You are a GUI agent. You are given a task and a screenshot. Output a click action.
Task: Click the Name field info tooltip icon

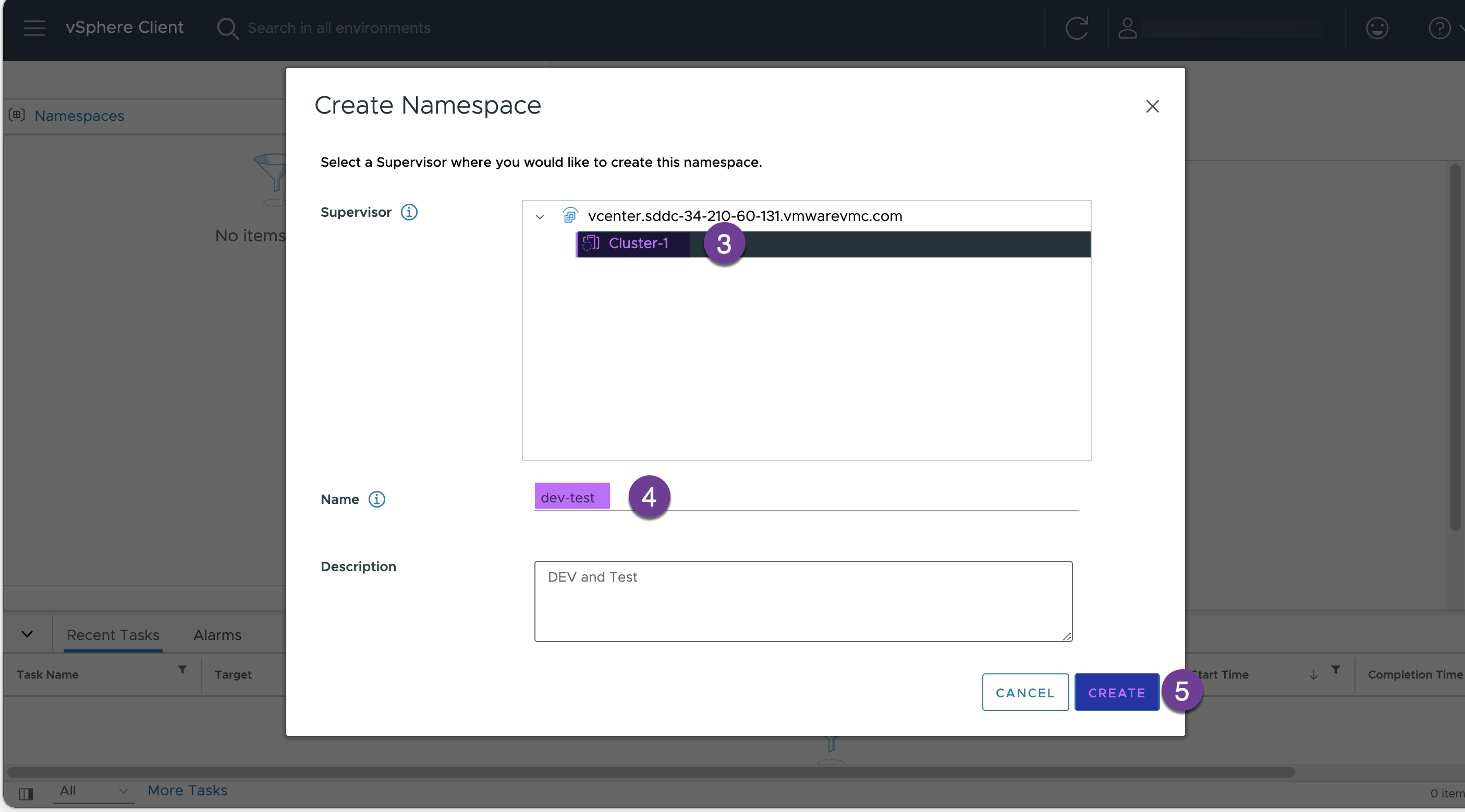[x=377, y=497]
